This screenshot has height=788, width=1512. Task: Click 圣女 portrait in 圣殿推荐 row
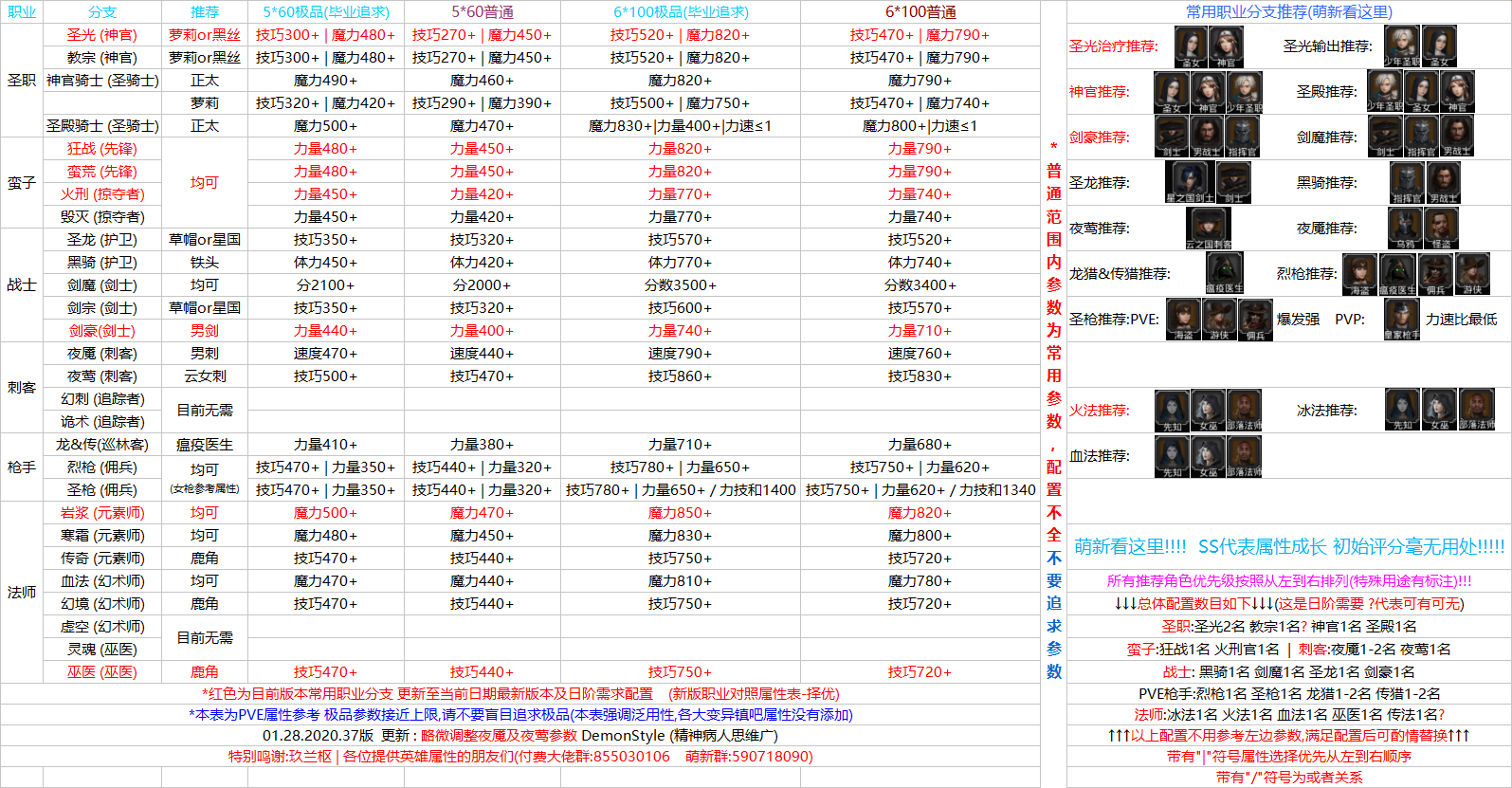point(1421,92)
